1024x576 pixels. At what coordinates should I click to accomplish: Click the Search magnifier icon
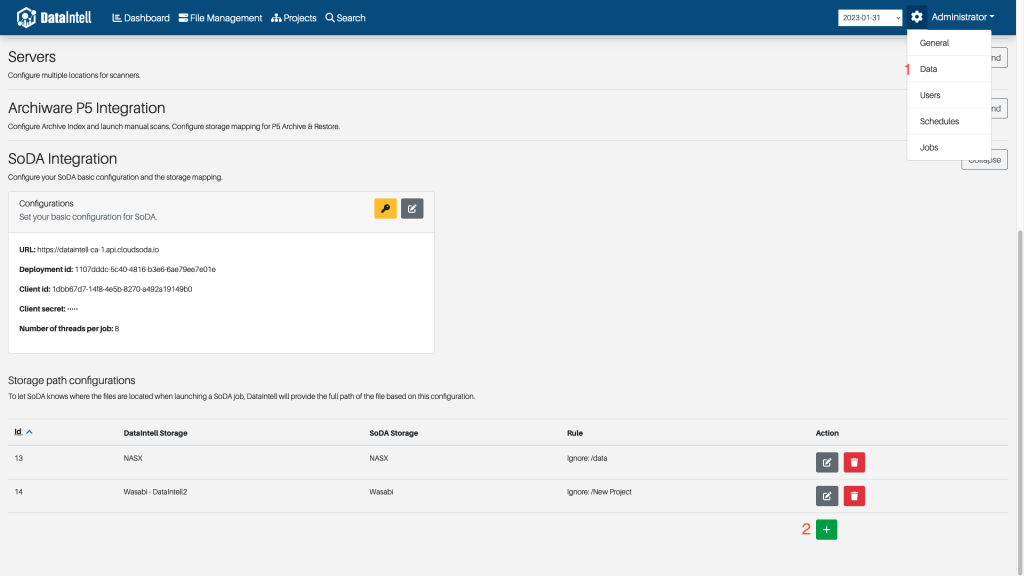(x=330, y=18)
